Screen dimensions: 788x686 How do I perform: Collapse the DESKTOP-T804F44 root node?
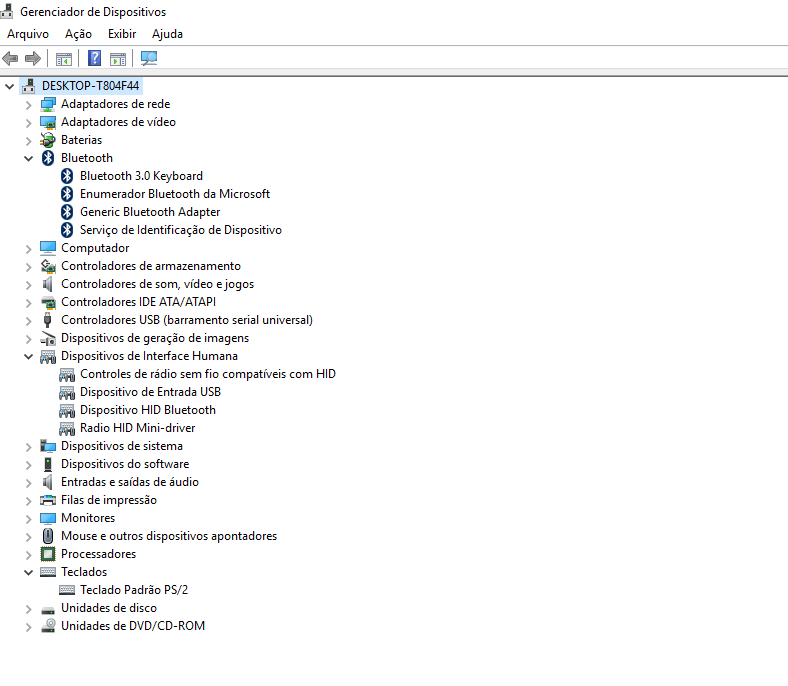(9, 86)
